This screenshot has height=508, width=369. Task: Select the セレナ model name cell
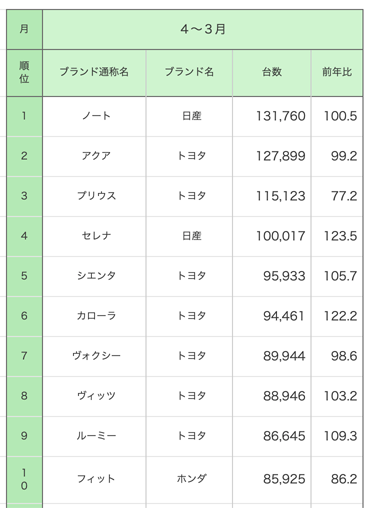pos(94,236)
